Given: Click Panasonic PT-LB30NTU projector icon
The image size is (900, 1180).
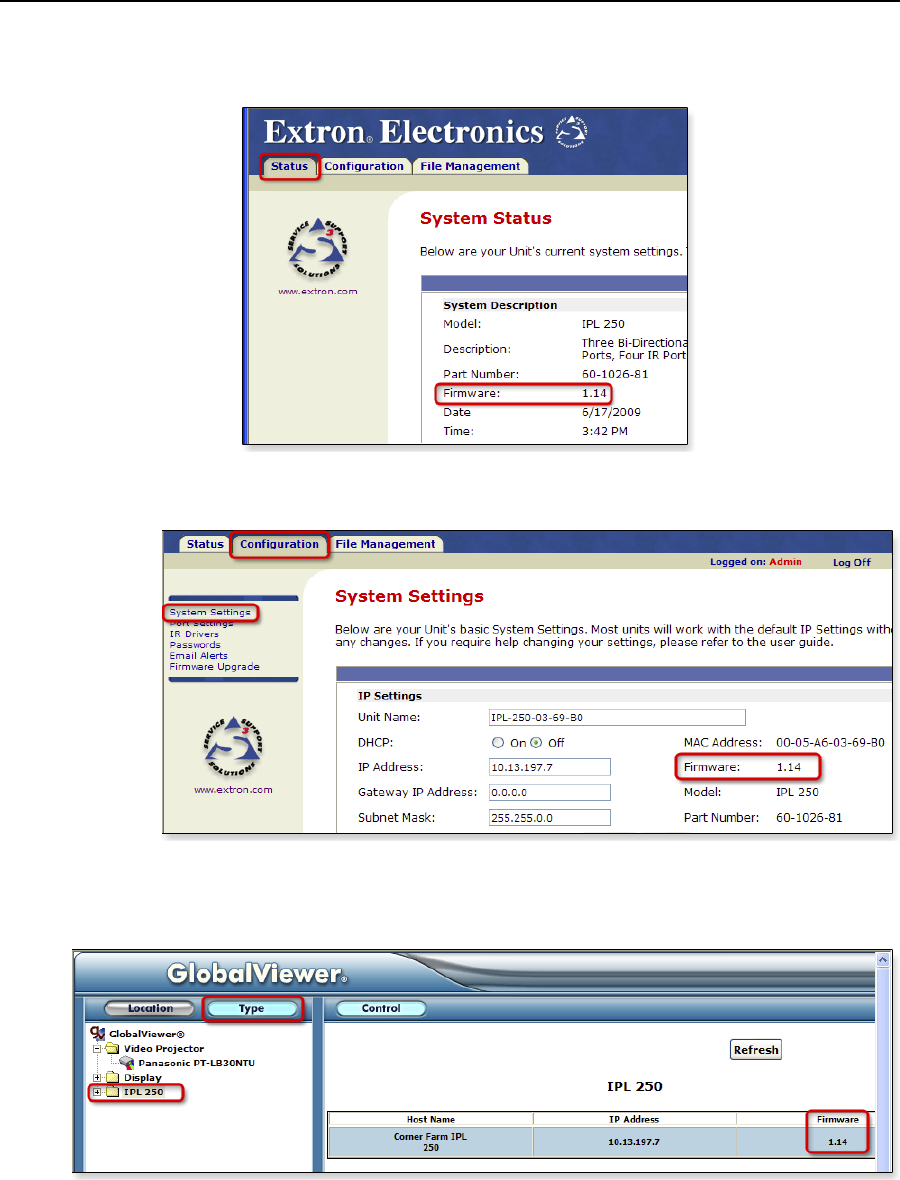Looking at the screenshot, I should pyautogui.click(x=127, y=1063).
